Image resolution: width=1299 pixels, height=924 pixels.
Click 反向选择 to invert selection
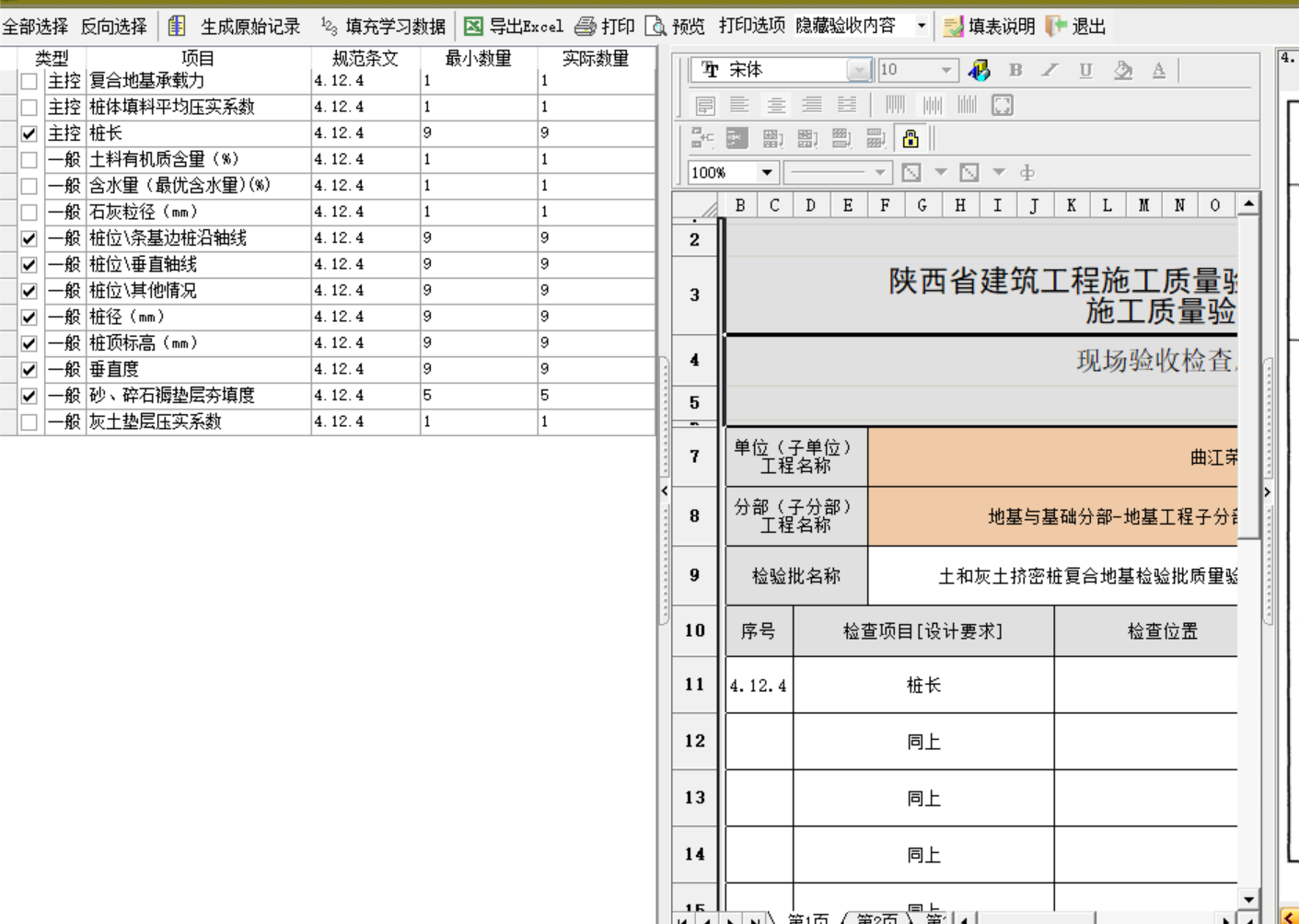coord(113,26)
